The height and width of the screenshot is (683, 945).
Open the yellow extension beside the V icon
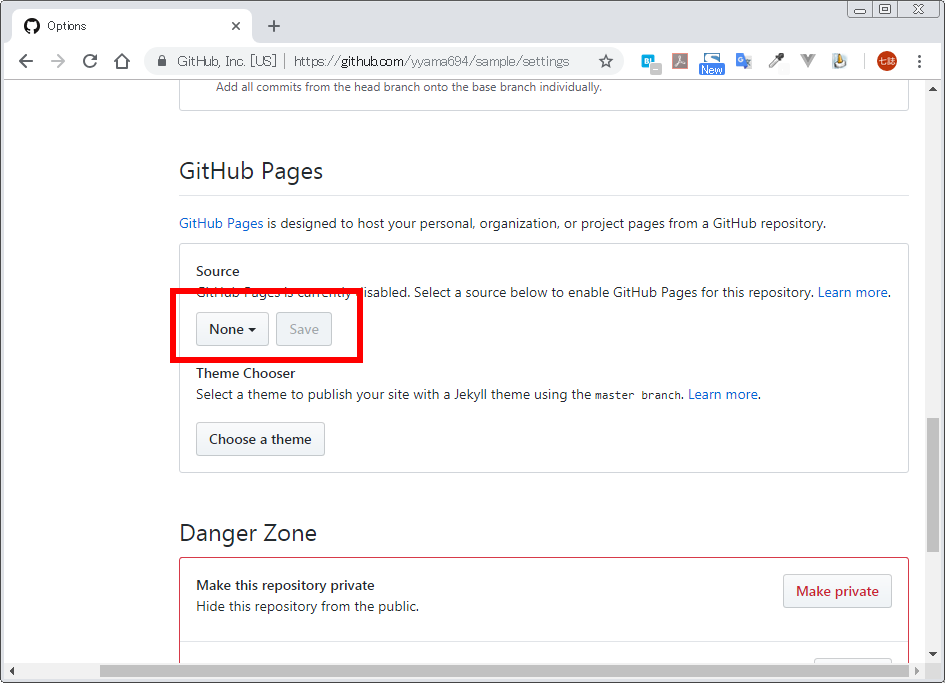(839, 61)
